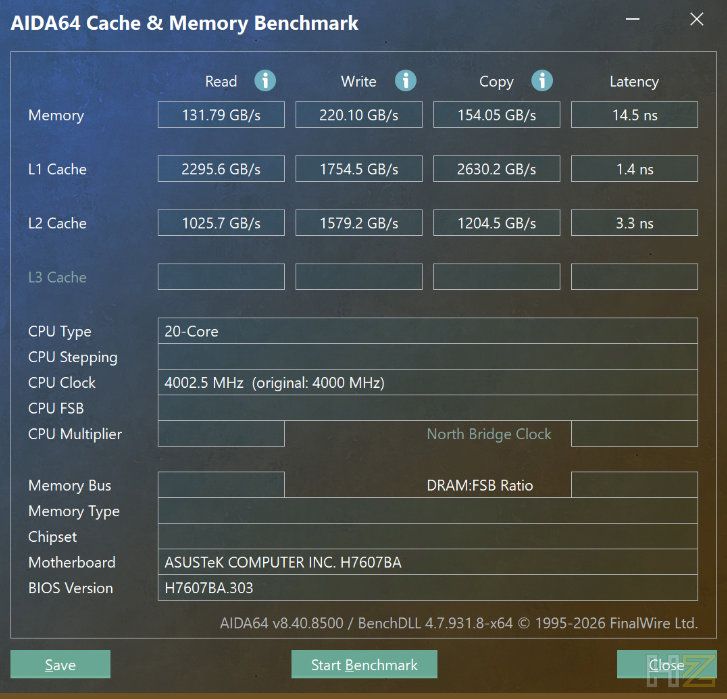Click the greyed L3 Cache row label
The height and width of the screenshot is (699, 727).
pos(57,277)
